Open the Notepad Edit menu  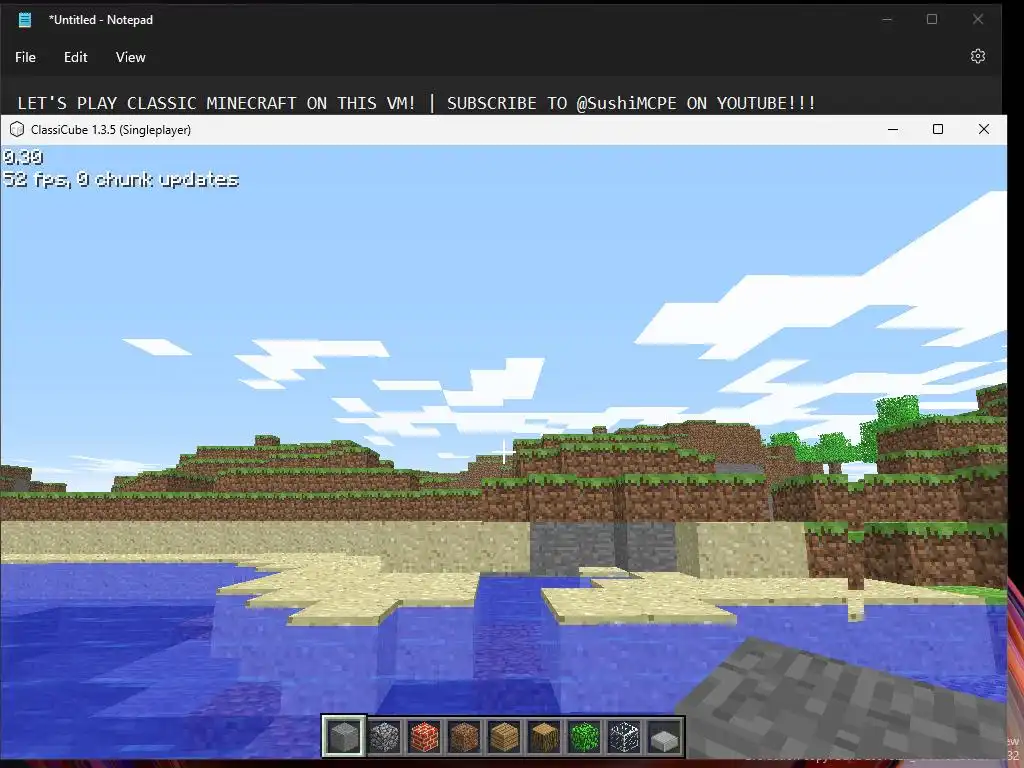click(x=76, y=57)
